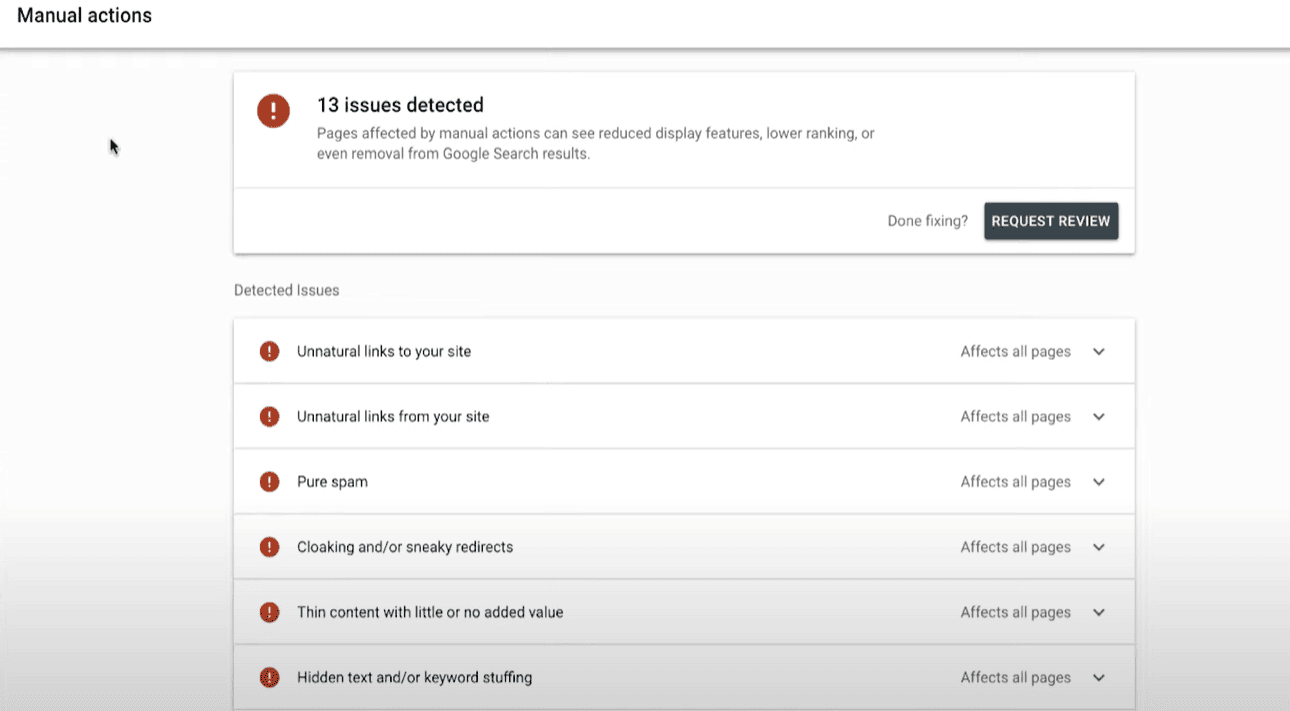Click the alert icon for 'Thin content with little or no added value'
This screenshot has height=711, width=1290.
(x=269, y=611)
